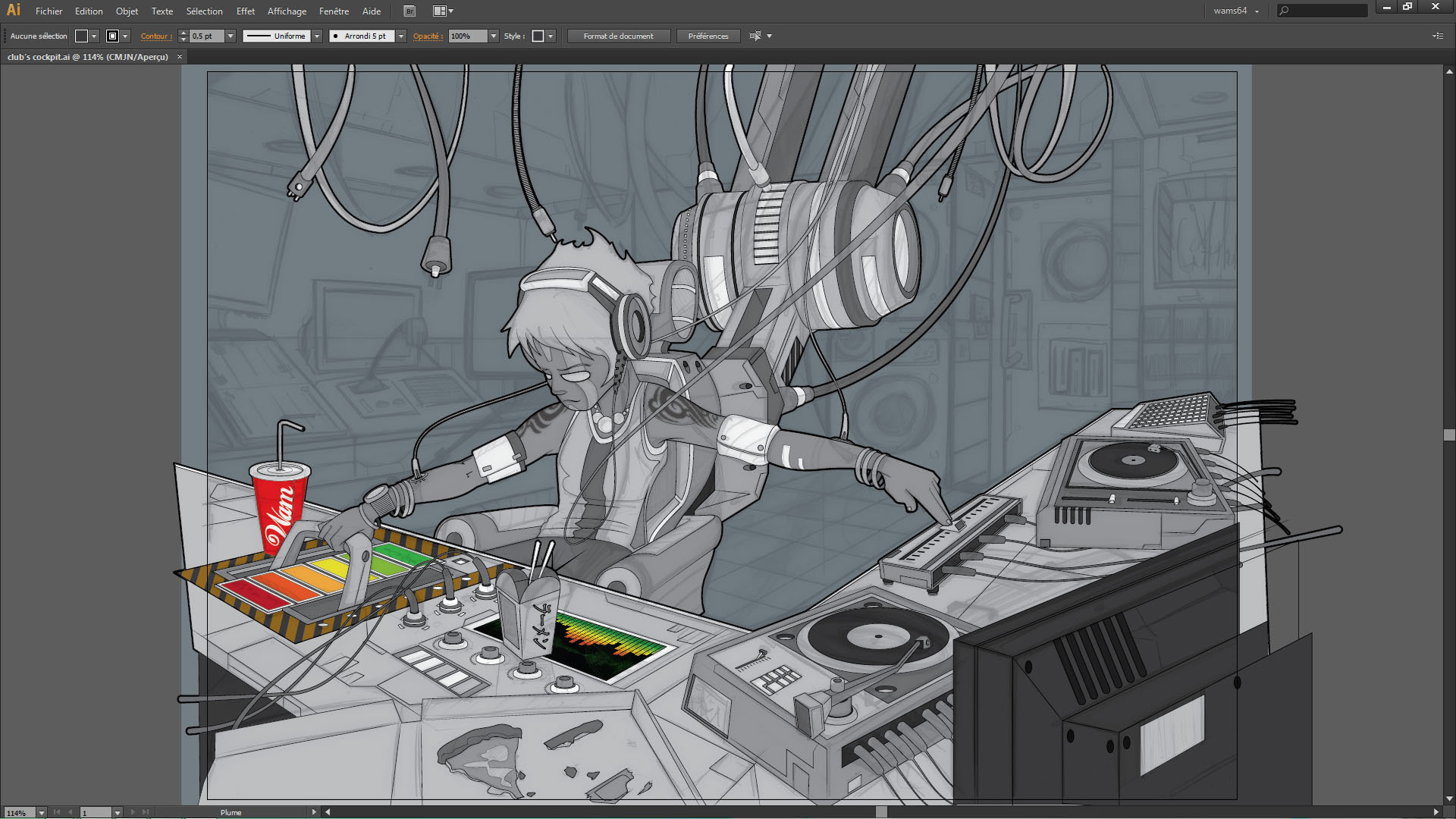Click the stroke color box icon

point(113,36)
